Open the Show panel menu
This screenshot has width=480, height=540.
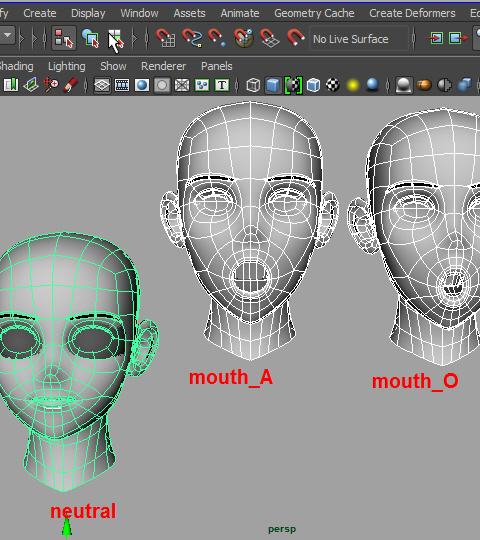coord(113,66)
